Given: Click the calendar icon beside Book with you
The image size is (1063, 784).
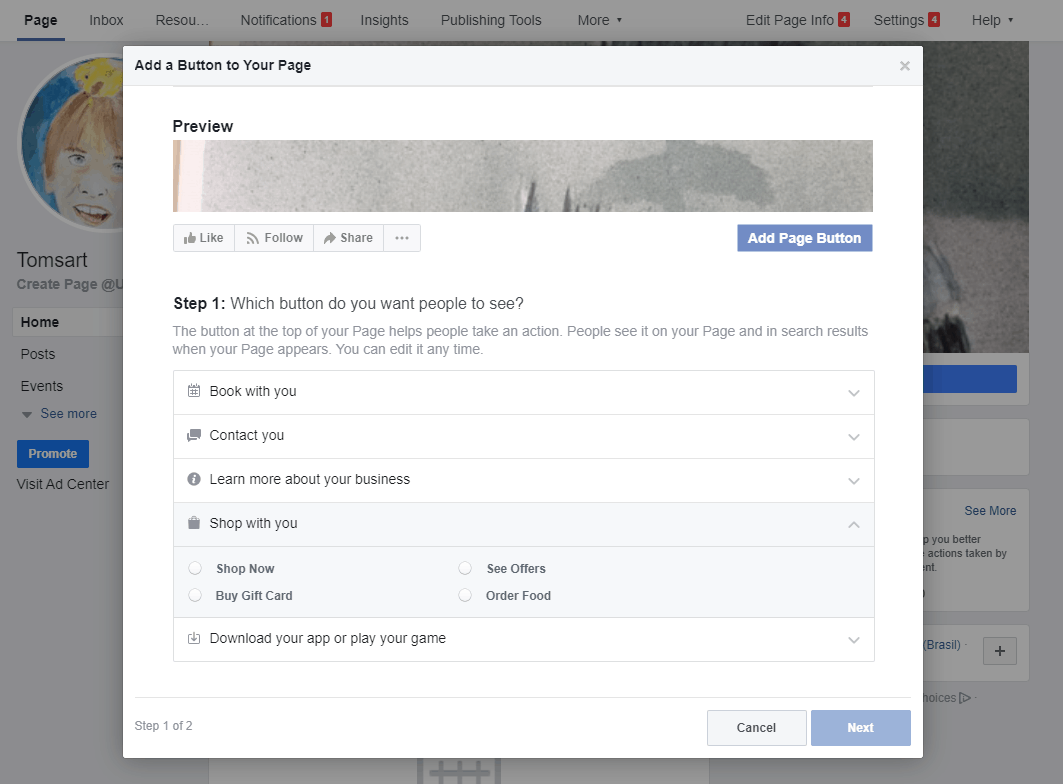Looking at the screenshot, I should pyautogui.click(x=194, y=391).
